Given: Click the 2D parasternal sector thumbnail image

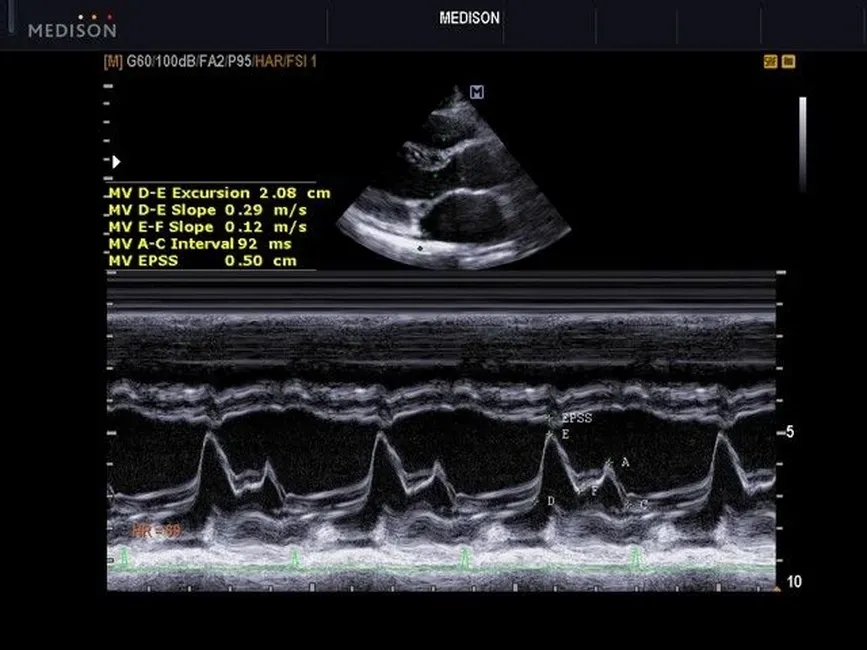Looking at the screenshot, I should pos(453,180).
